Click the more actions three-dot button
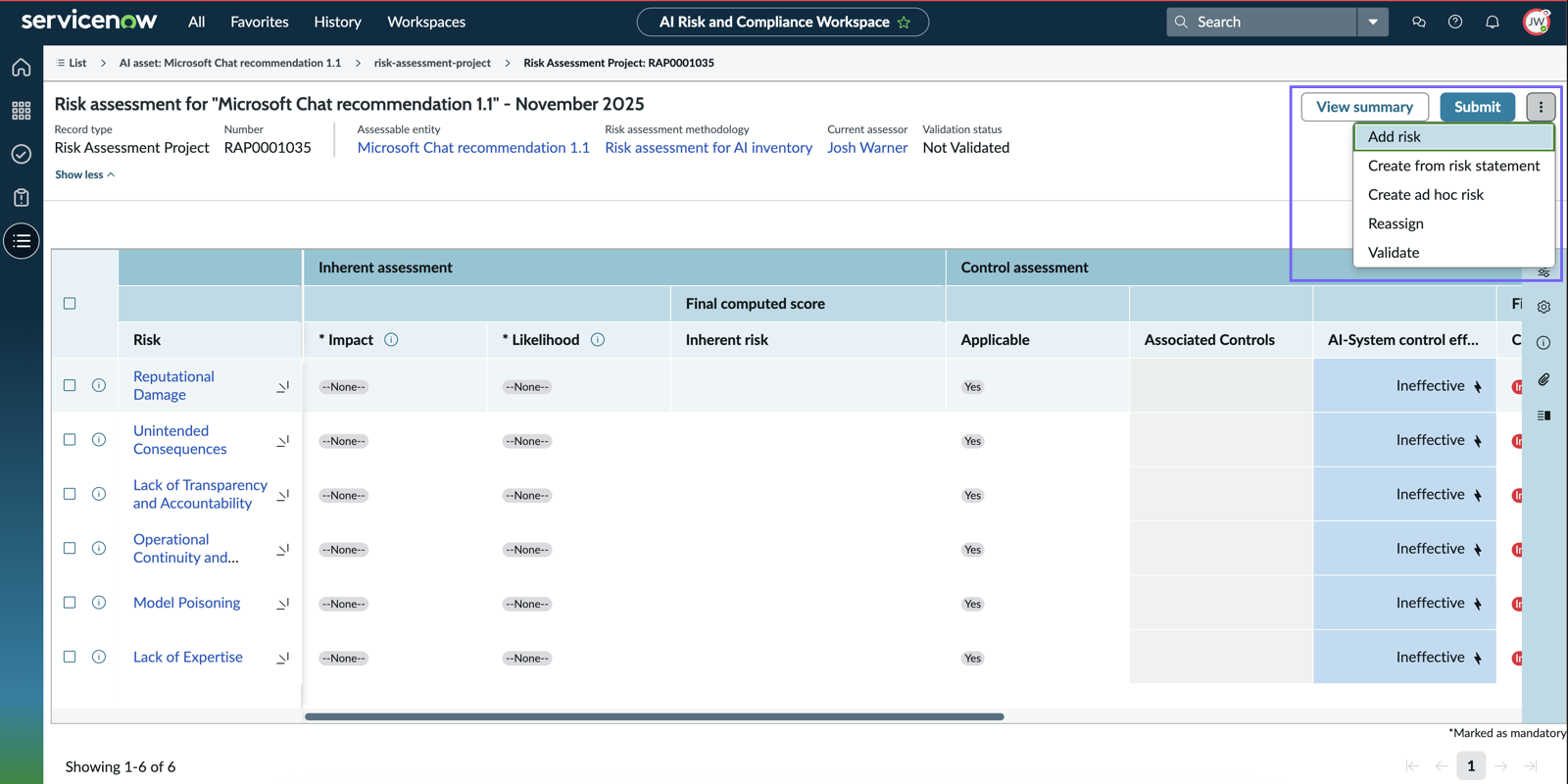Screen dimensions: 1568x784 point(1541,107)
